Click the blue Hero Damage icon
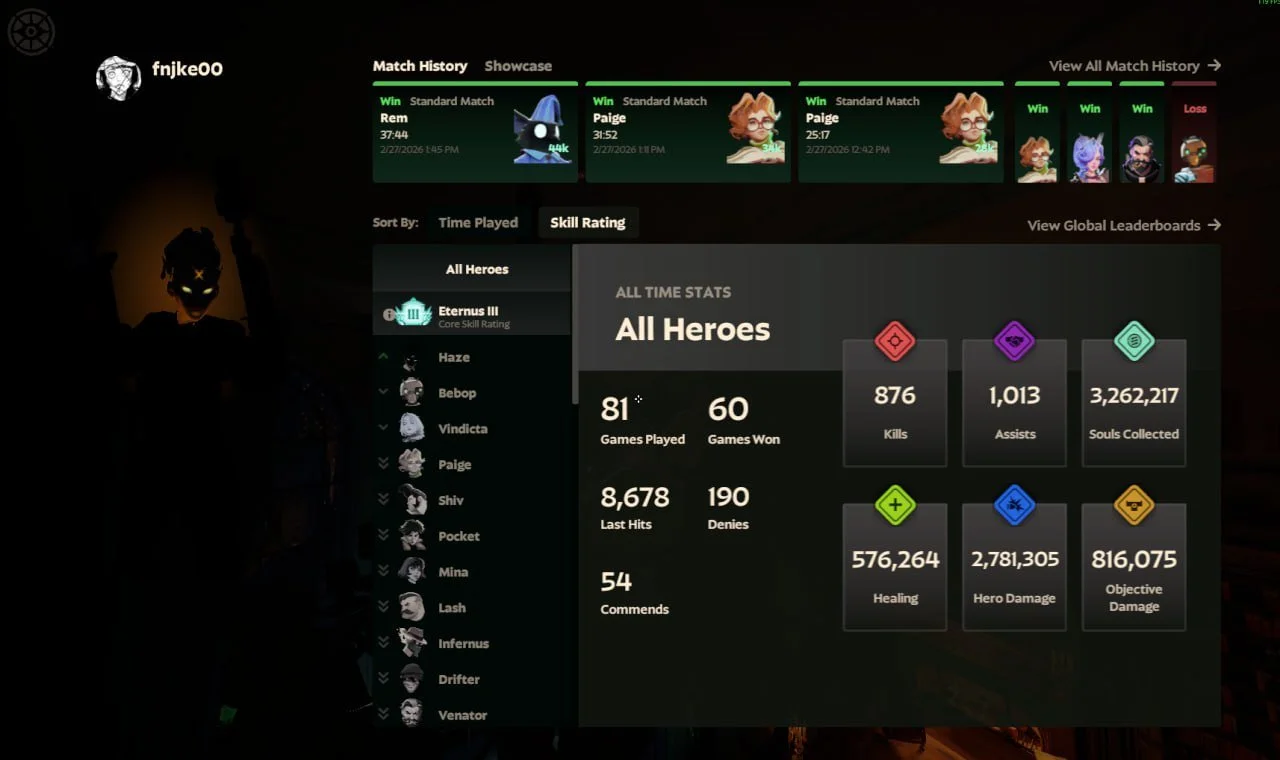This screenshot has width=1280, height=760. click(x=1014, y=505)
